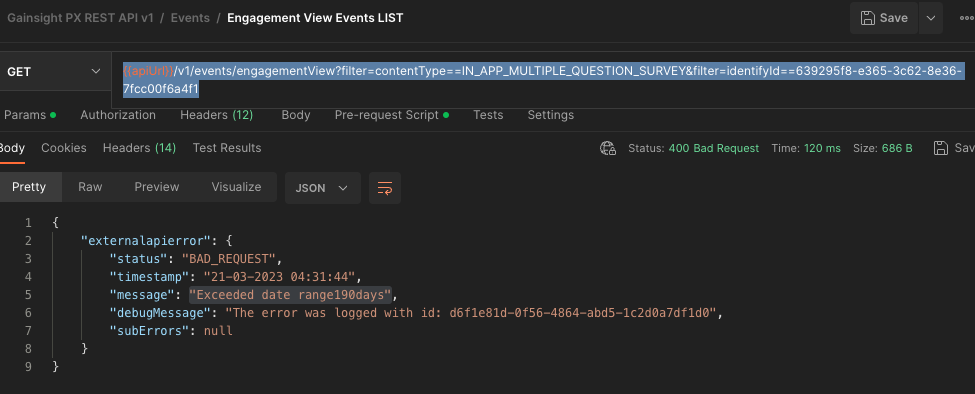Open the Headers (12) request tab

pos(216,115)
